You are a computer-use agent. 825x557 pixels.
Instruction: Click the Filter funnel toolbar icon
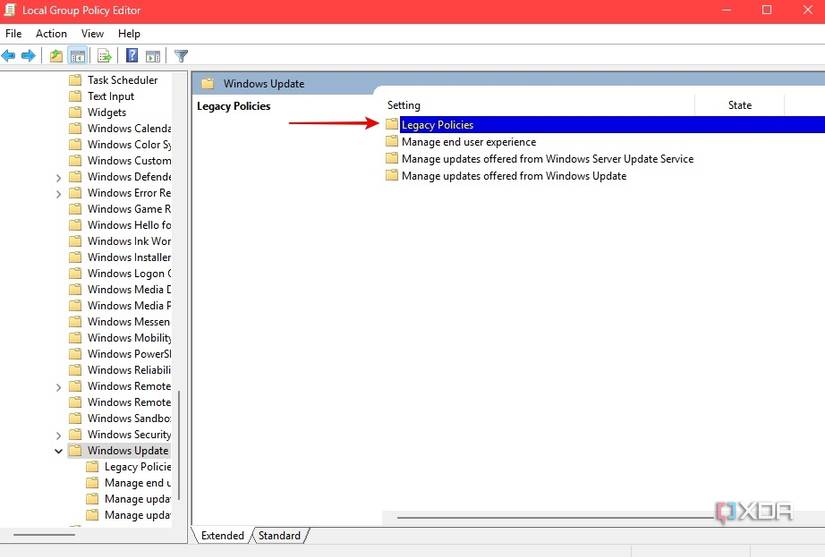coord(181,55)
